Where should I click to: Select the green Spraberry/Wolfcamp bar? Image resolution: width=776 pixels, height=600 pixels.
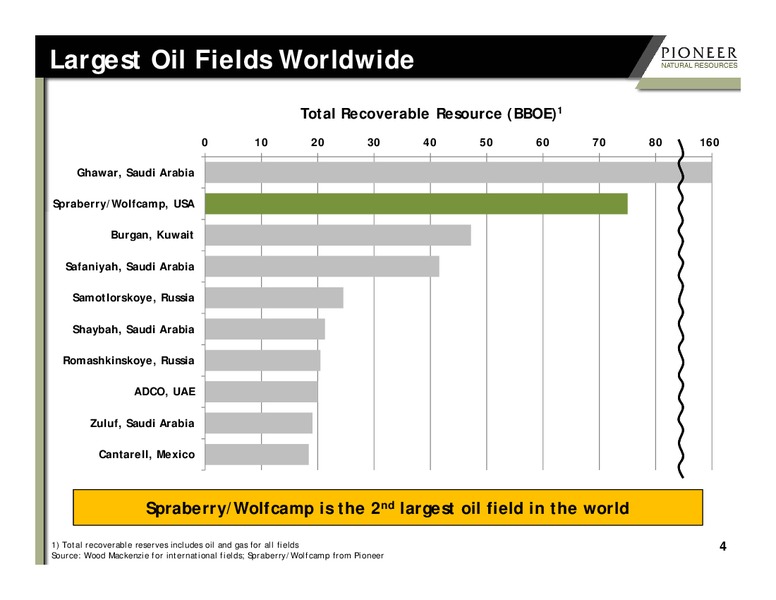coord(416,204)
